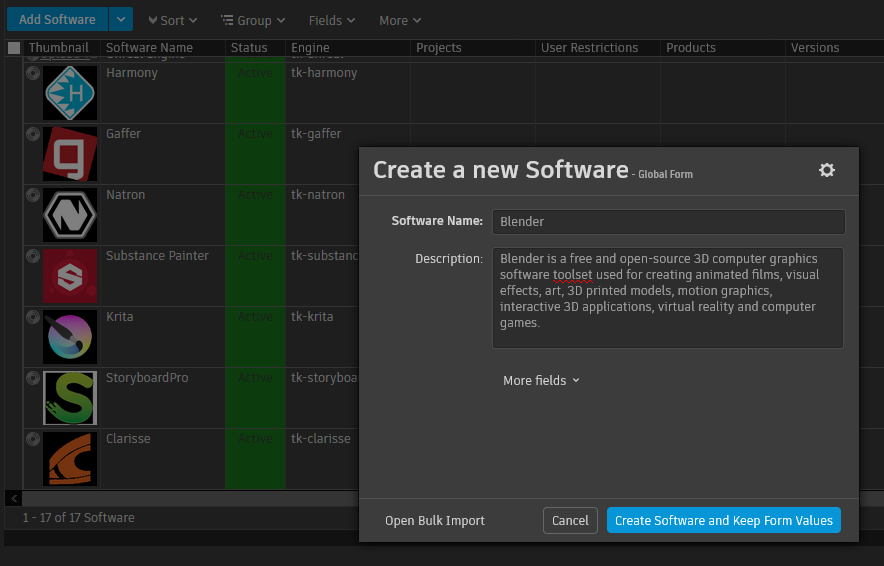Click the tk-krita engine cell

(322, 337)
